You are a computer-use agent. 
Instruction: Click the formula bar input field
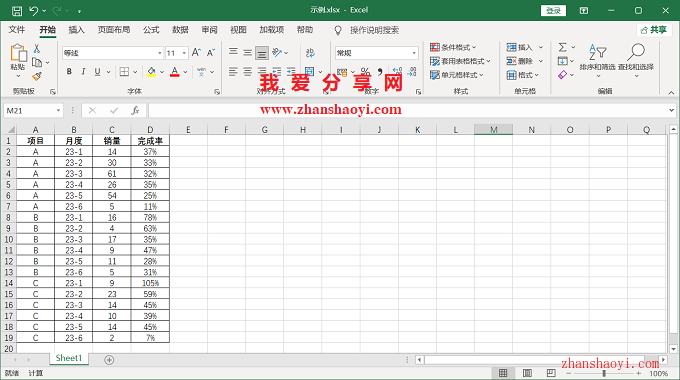[408, 111]
